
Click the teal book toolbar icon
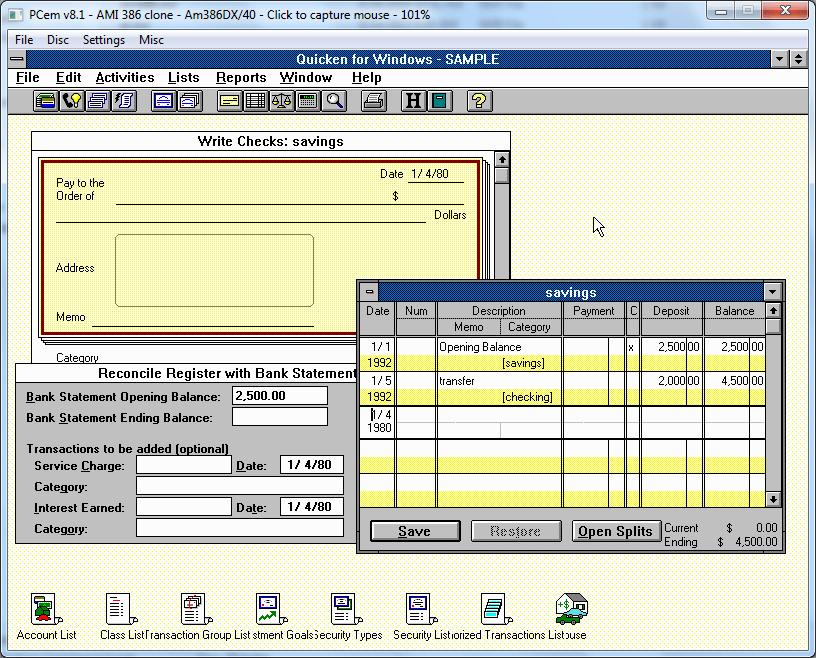click(x=440, y=101)
